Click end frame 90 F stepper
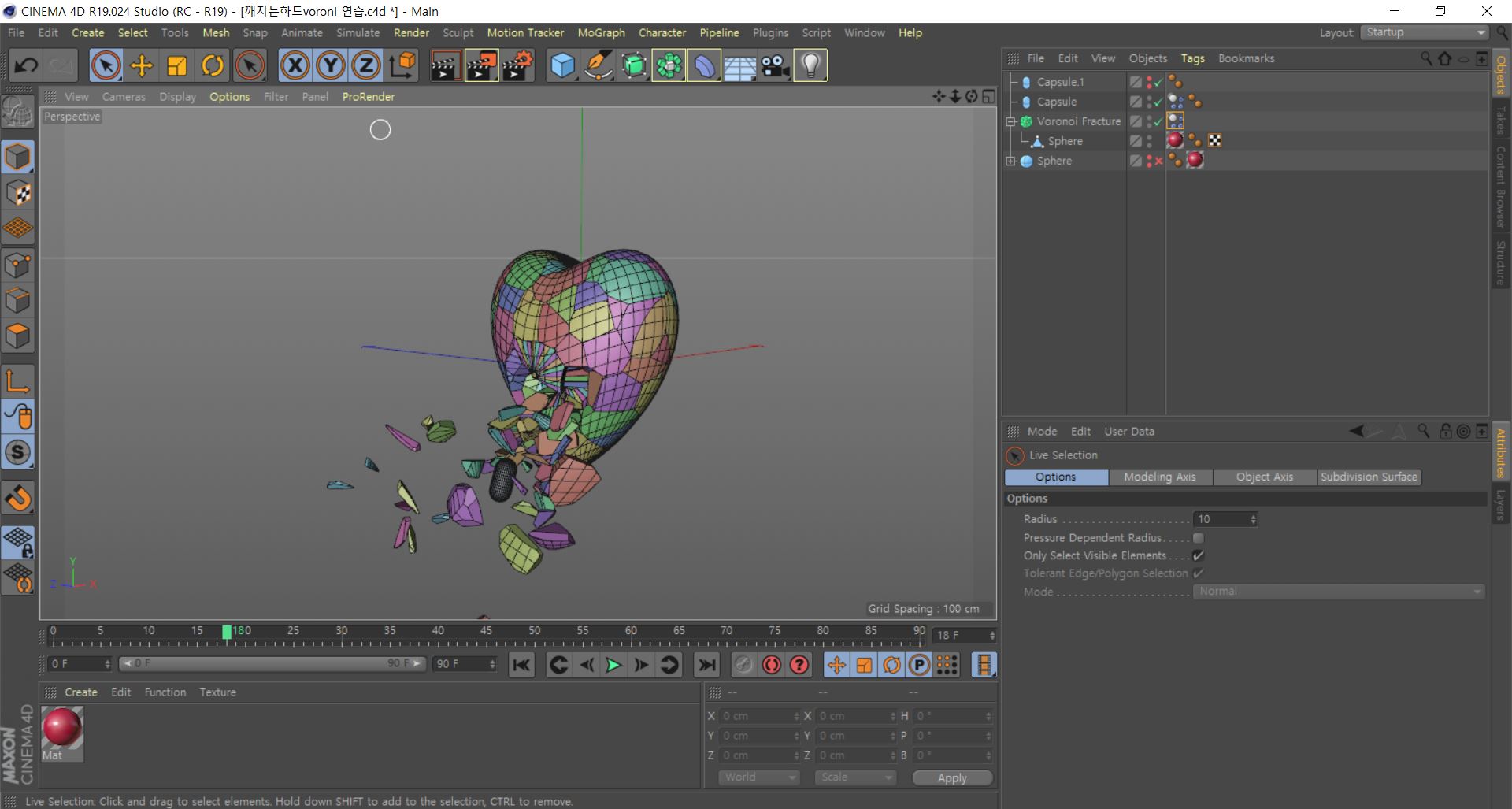 point(492,664)
